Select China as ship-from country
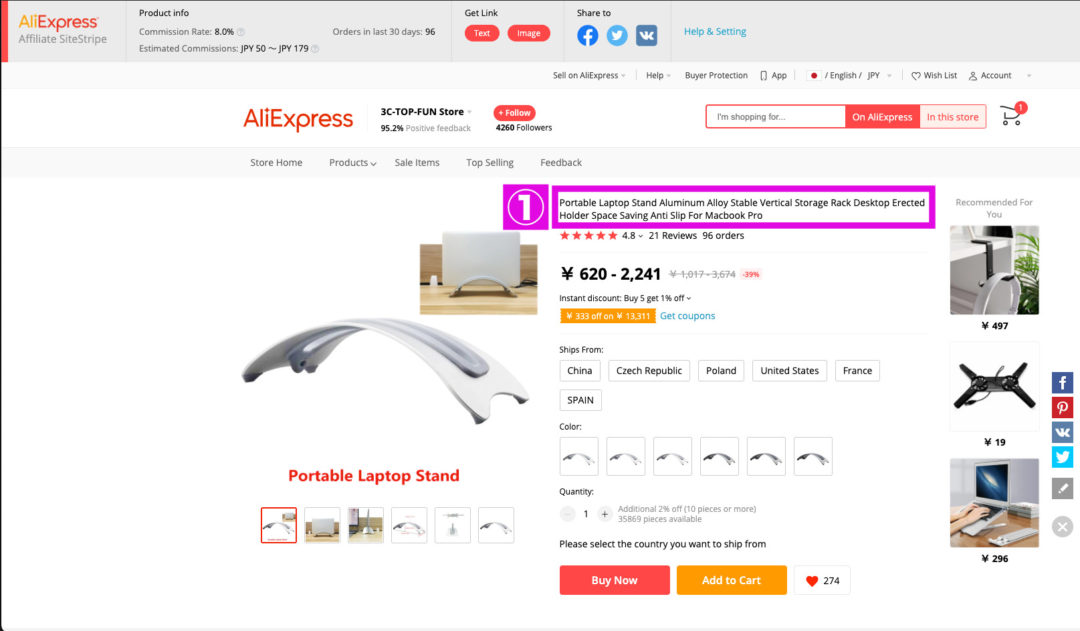This screenshot has width=1080, height=631. click(x=579, y=371)
